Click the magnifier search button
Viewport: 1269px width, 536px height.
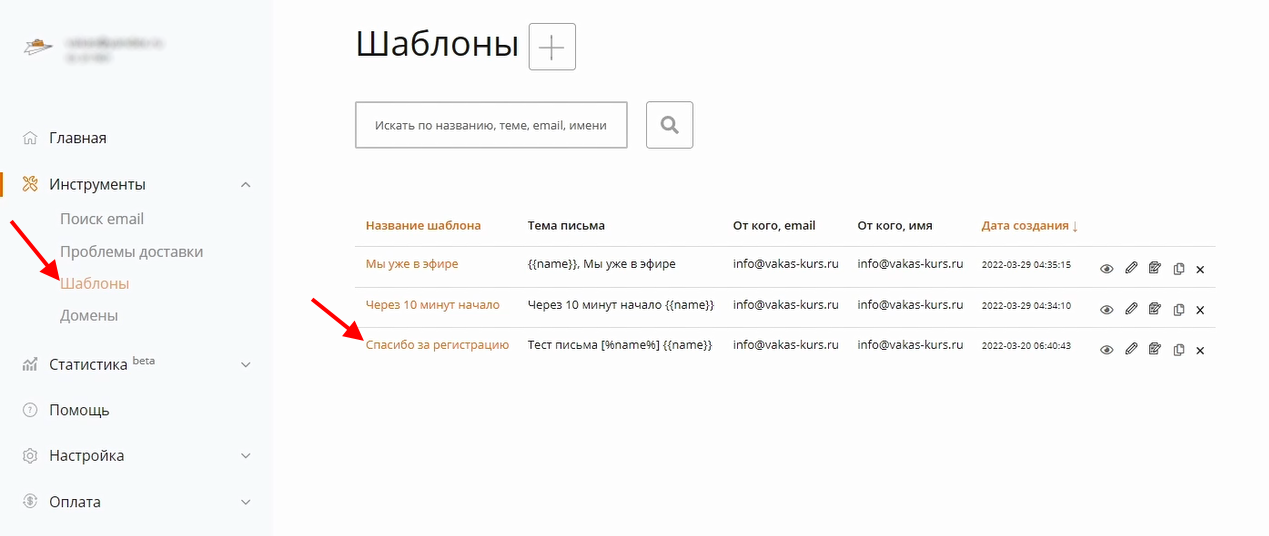pos(669,125)
